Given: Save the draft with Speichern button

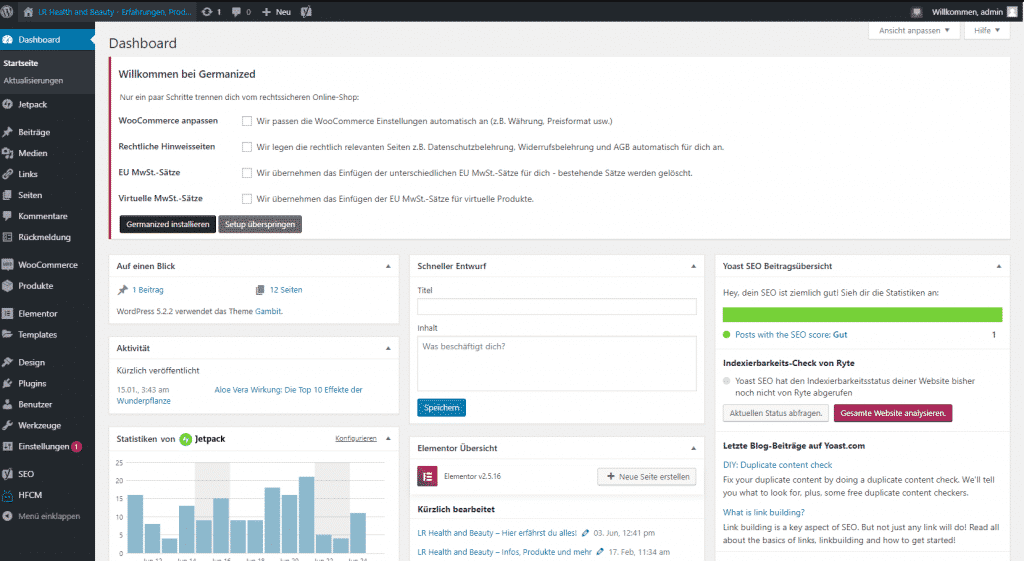Looking at the screenshot, I should [x=441, y=408].
